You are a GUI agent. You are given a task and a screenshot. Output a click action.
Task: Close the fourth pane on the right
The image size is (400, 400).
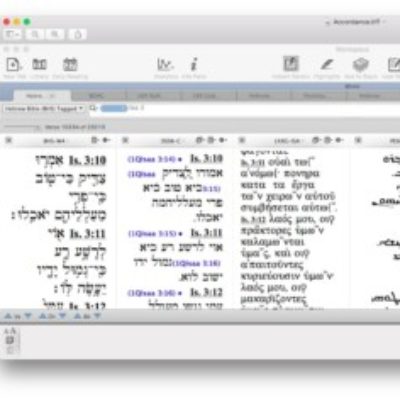358,140
